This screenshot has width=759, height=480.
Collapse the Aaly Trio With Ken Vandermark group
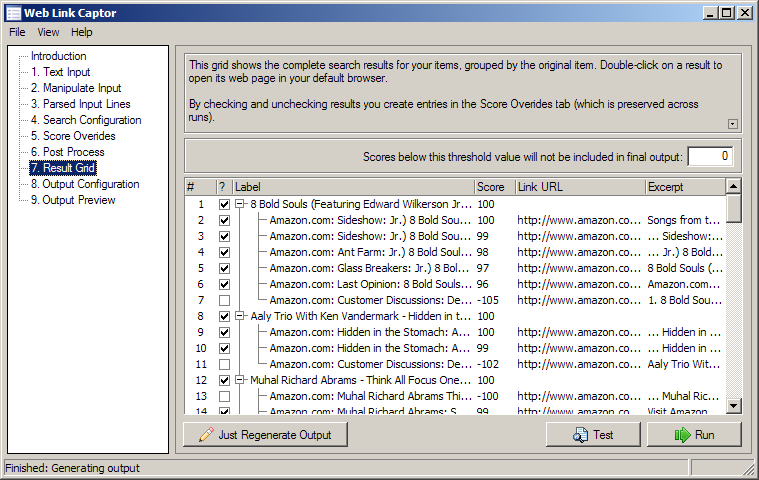pyautogui.click(x=241, y=316)
